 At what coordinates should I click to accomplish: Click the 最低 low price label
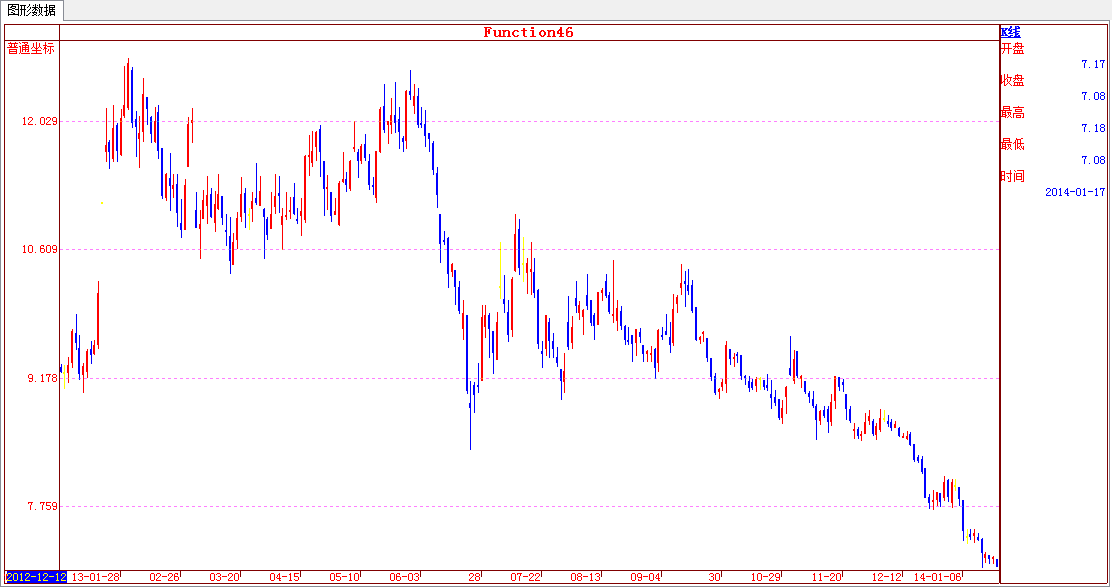tap(1012, 144)
